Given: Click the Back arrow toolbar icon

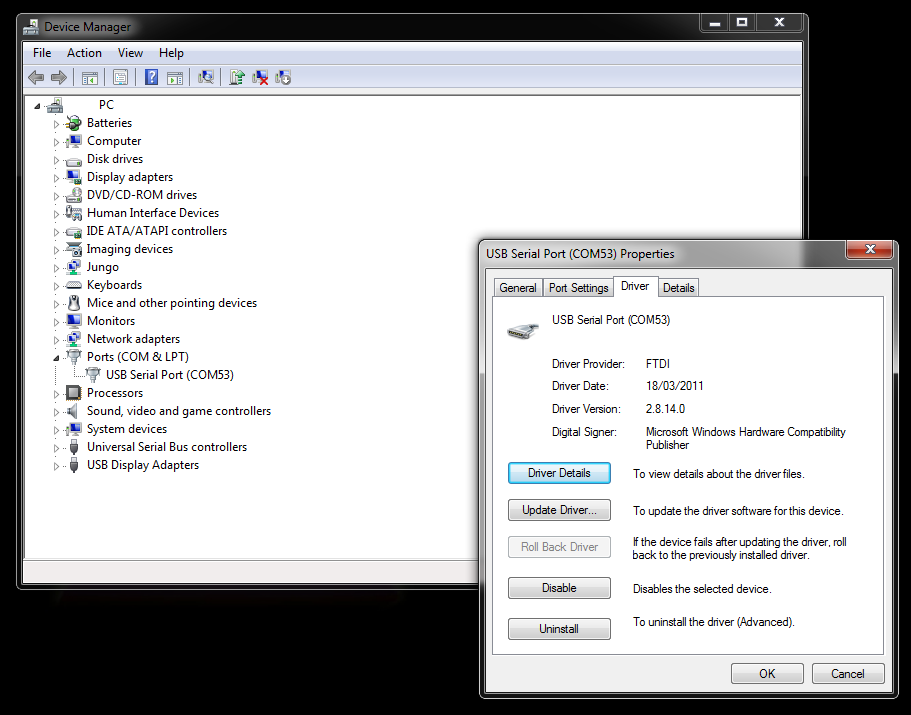Looking at the screenshot, I should (x=36, y=77).
